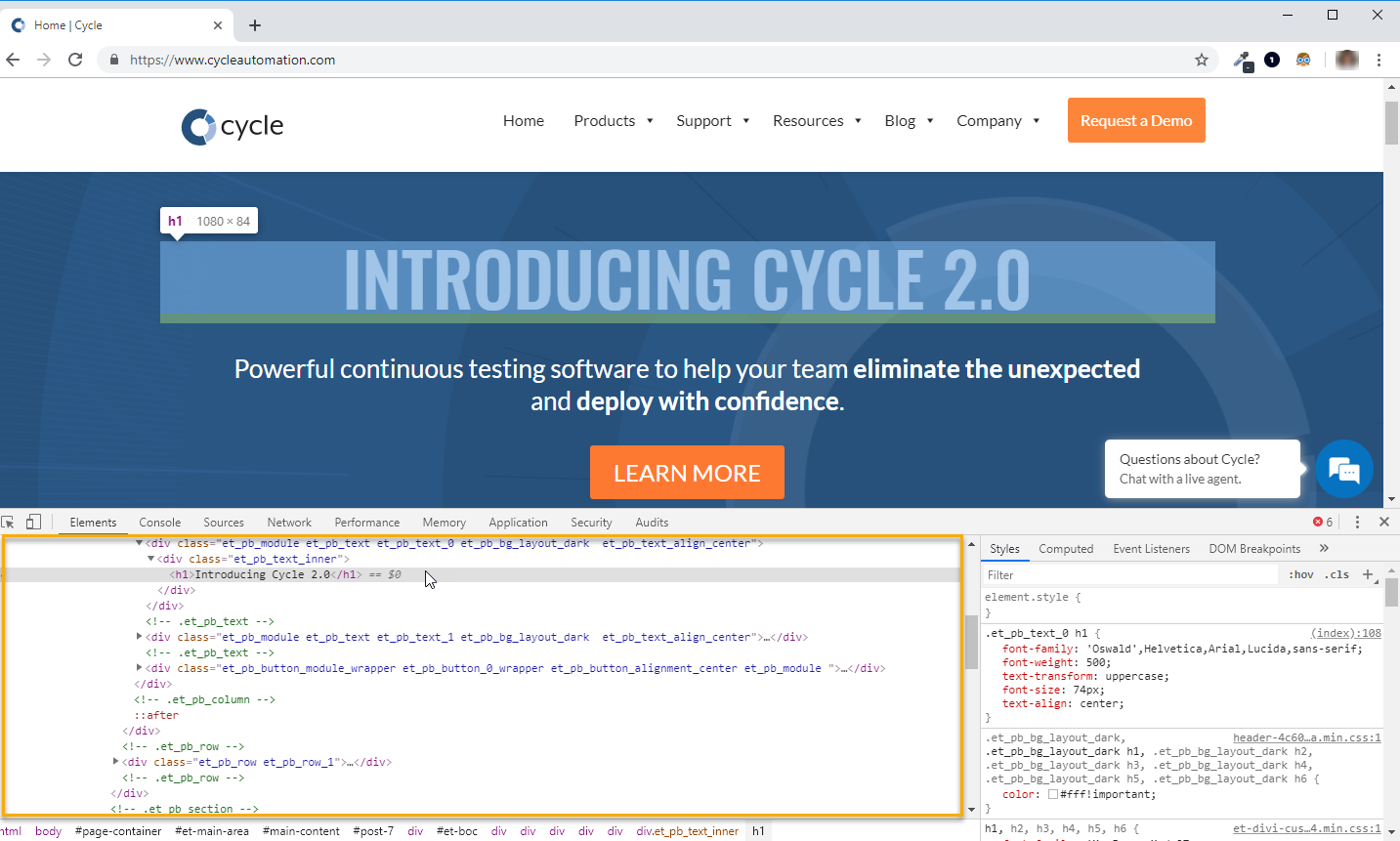Switch to the Console tab in DevTools
The image size is (1400, 841).
pos(159,522)
